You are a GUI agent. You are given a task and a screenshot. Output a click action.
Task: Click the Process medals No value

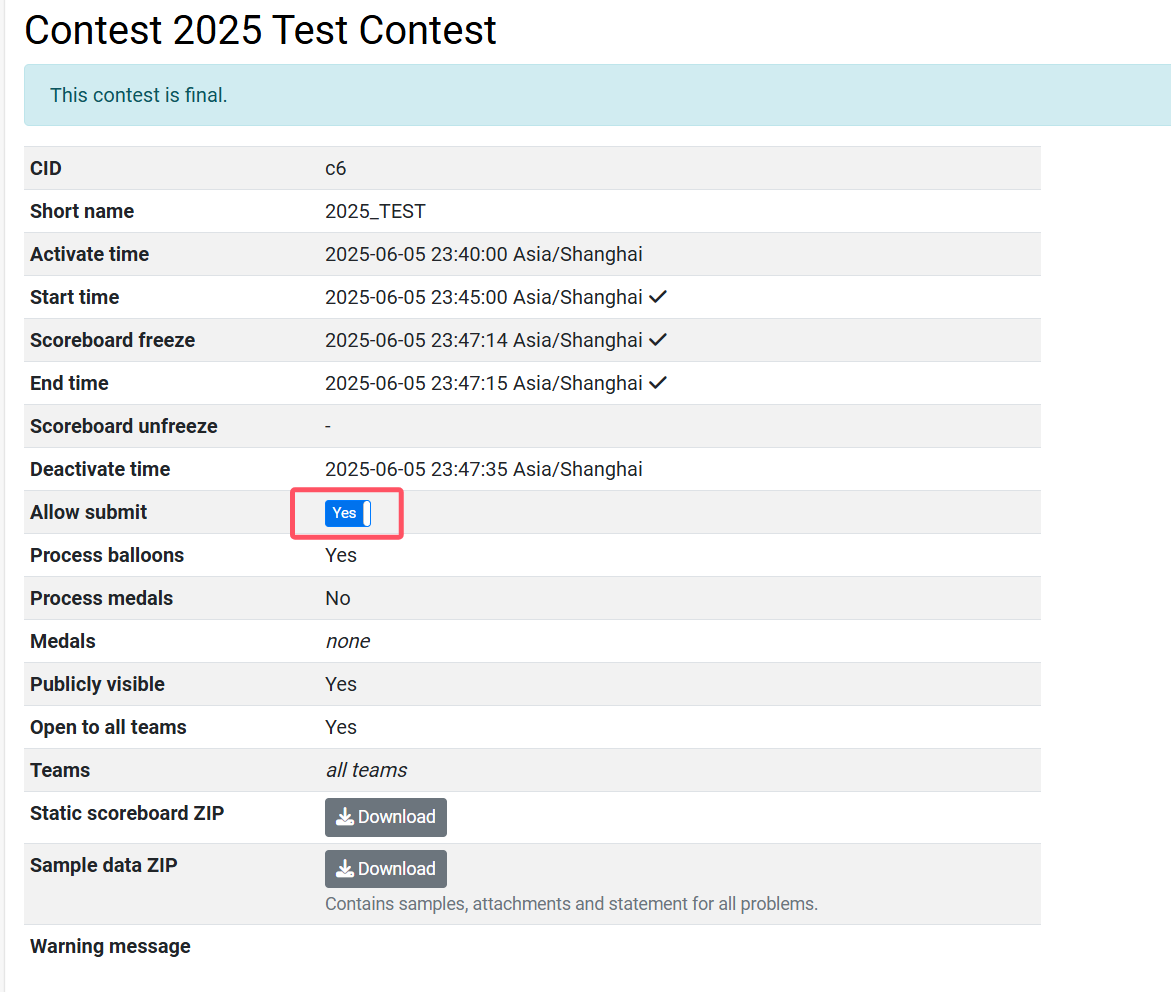pos(338,598)
